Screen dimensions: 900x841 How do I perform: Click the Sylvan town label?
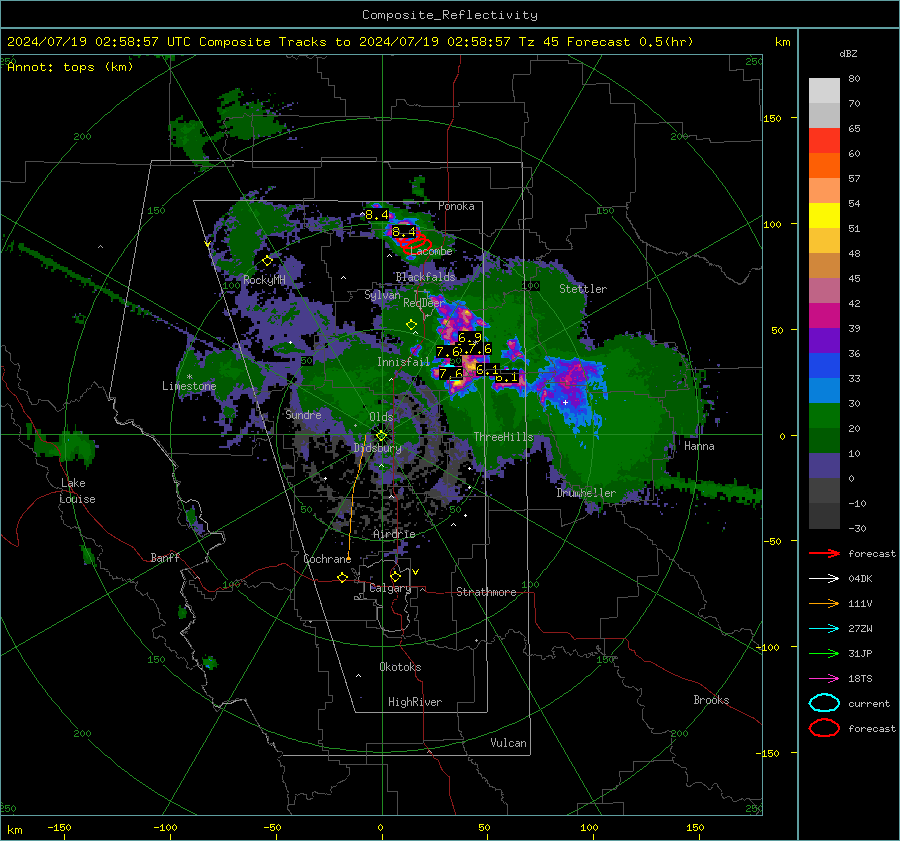coord(382,295)
